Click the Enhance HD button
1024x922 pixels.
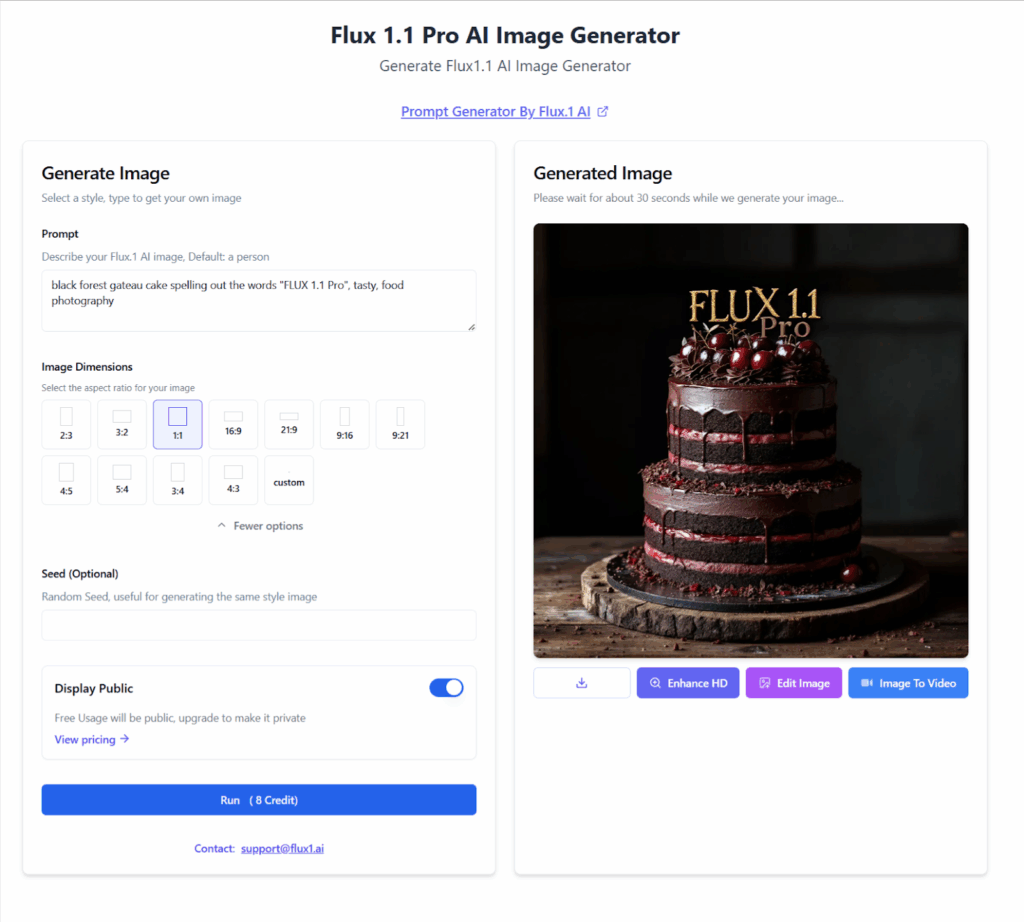pos(688,683)
